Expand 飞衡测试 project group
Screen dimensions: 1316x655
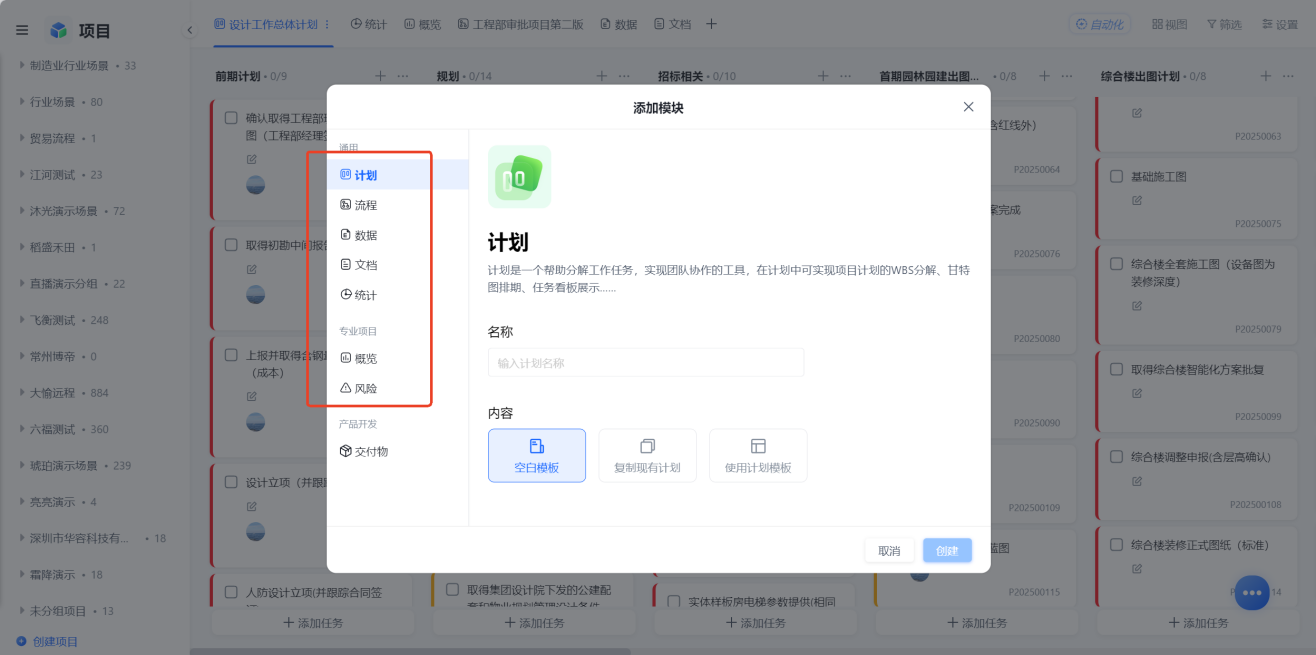click(21, 320)
